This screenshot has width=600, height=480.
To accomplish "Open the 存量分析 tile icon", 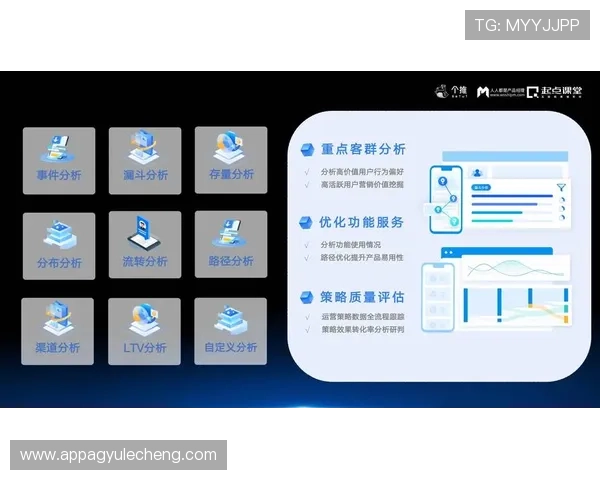I will [x=230, y=150].
